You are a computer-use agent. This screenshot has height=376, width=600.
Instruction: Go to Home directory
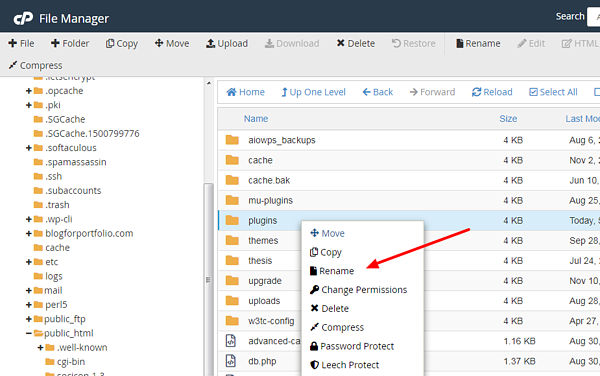[245, 92]
